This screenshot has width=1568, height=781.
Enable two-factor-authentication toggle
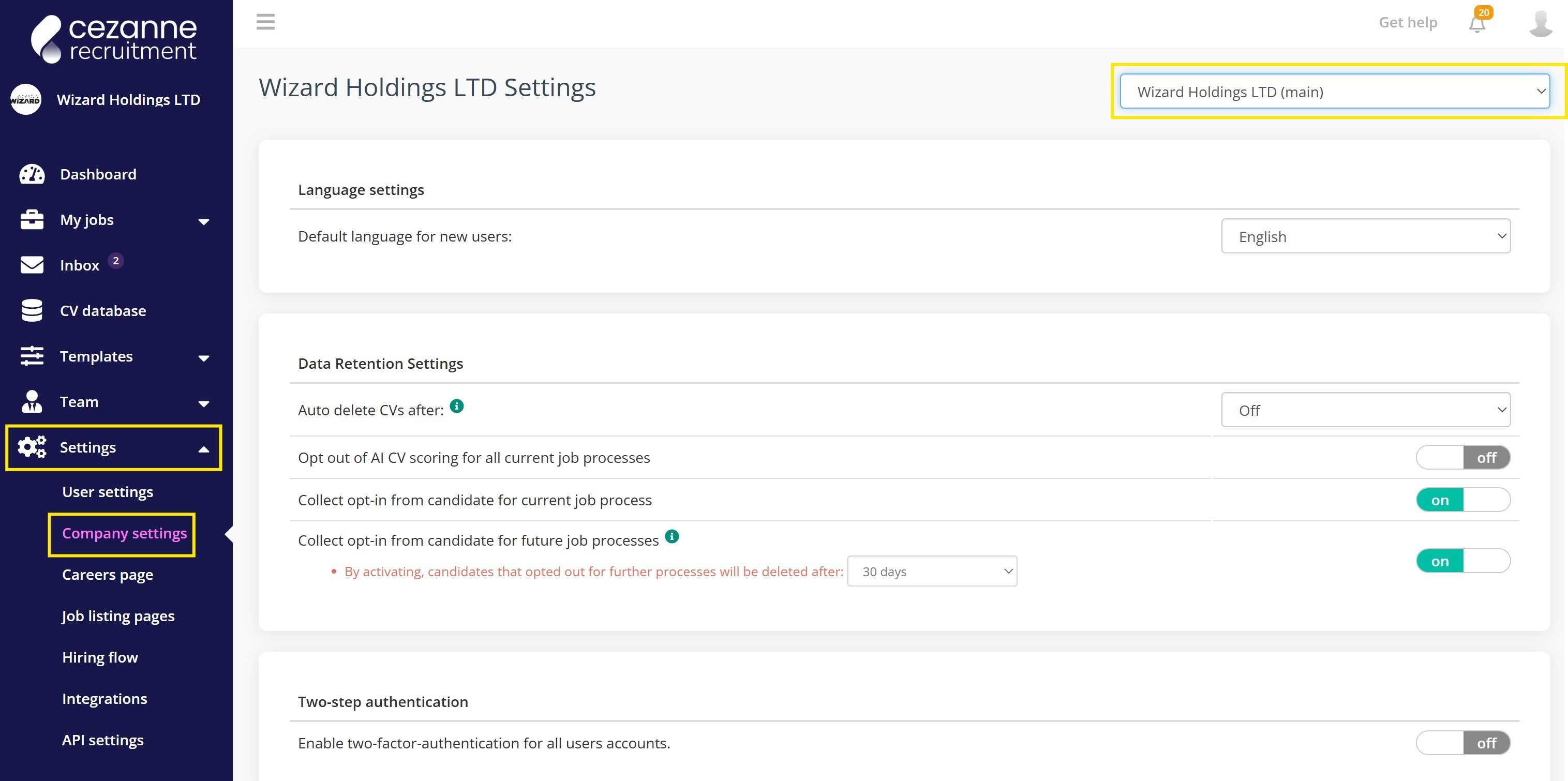click(x=1462, y=743)
